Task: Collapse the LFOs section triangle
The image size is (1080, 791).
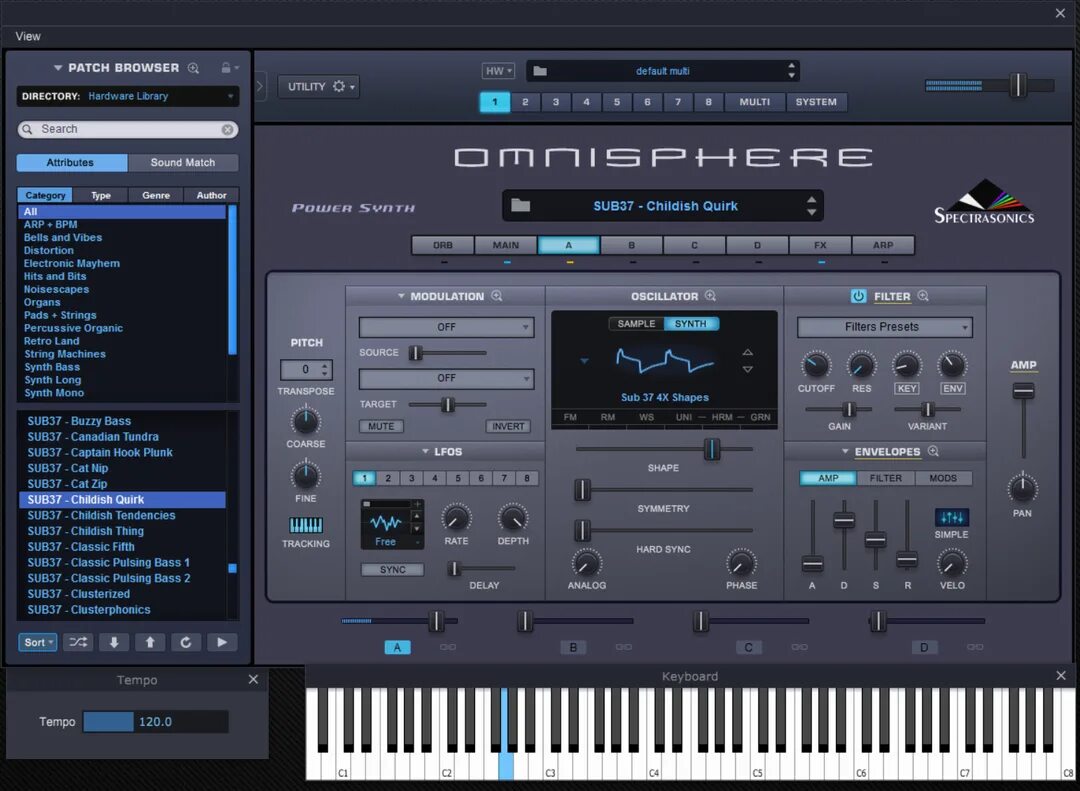Action: (x=425, y=451)
